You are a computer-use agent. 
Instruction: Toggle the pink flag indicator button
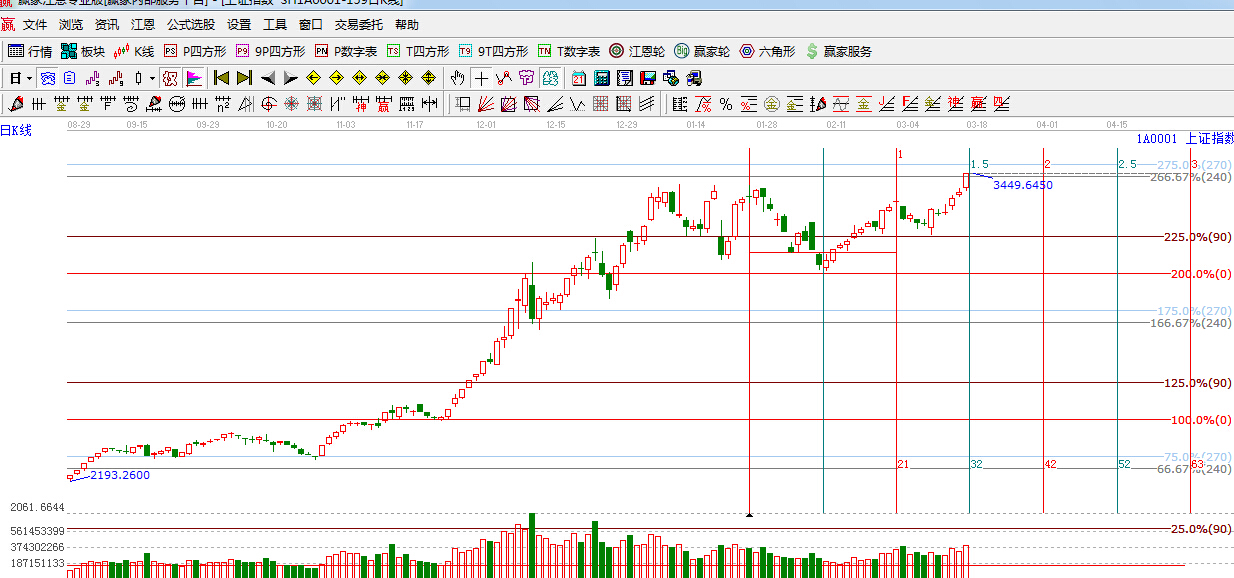(193, 78)
